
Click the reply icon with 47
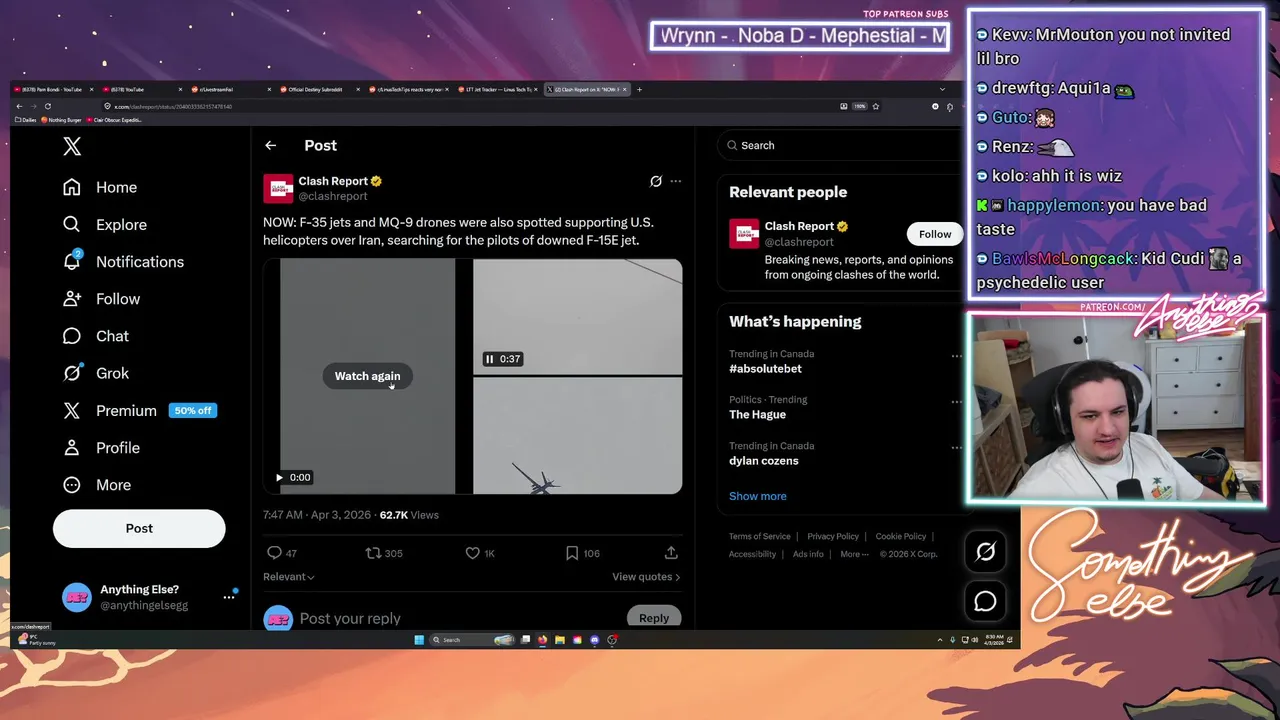coord(275,553)
